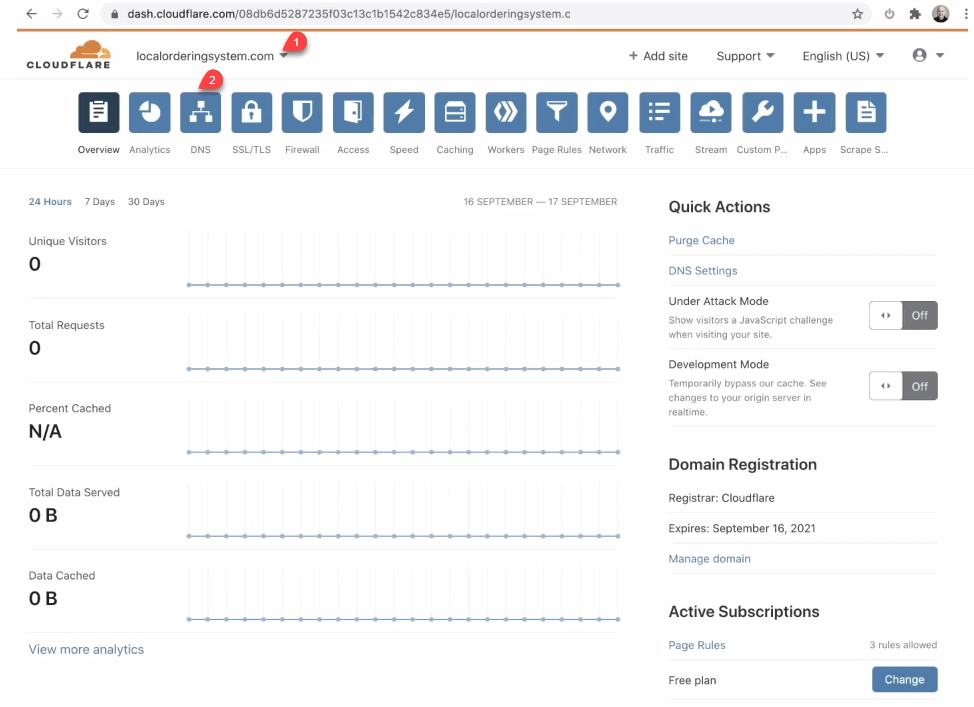
Task: Click the browser profile avatar
Action: point(940,14)
